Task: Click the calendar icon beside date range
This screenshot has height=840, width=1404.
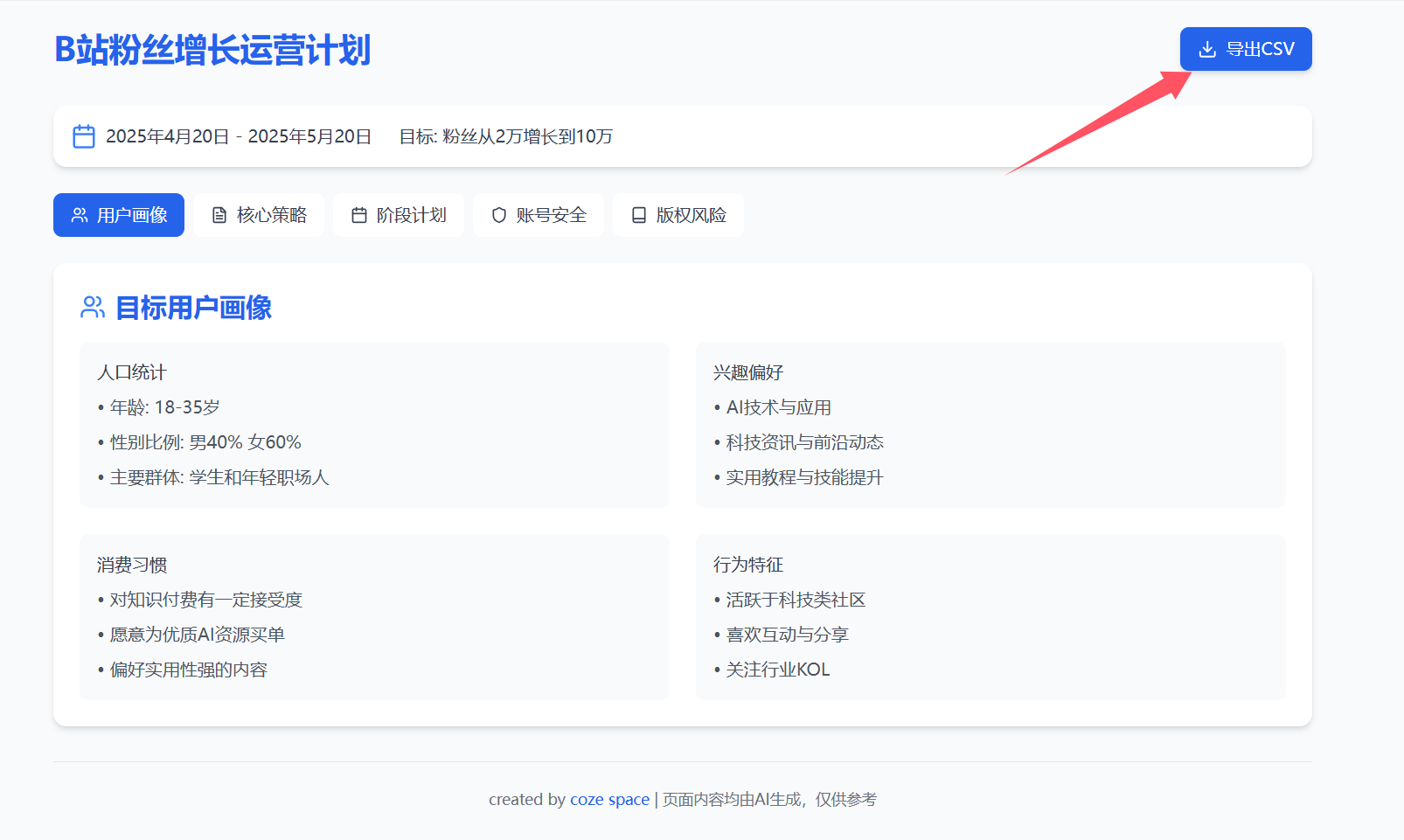Action: [x=84, y=136]
